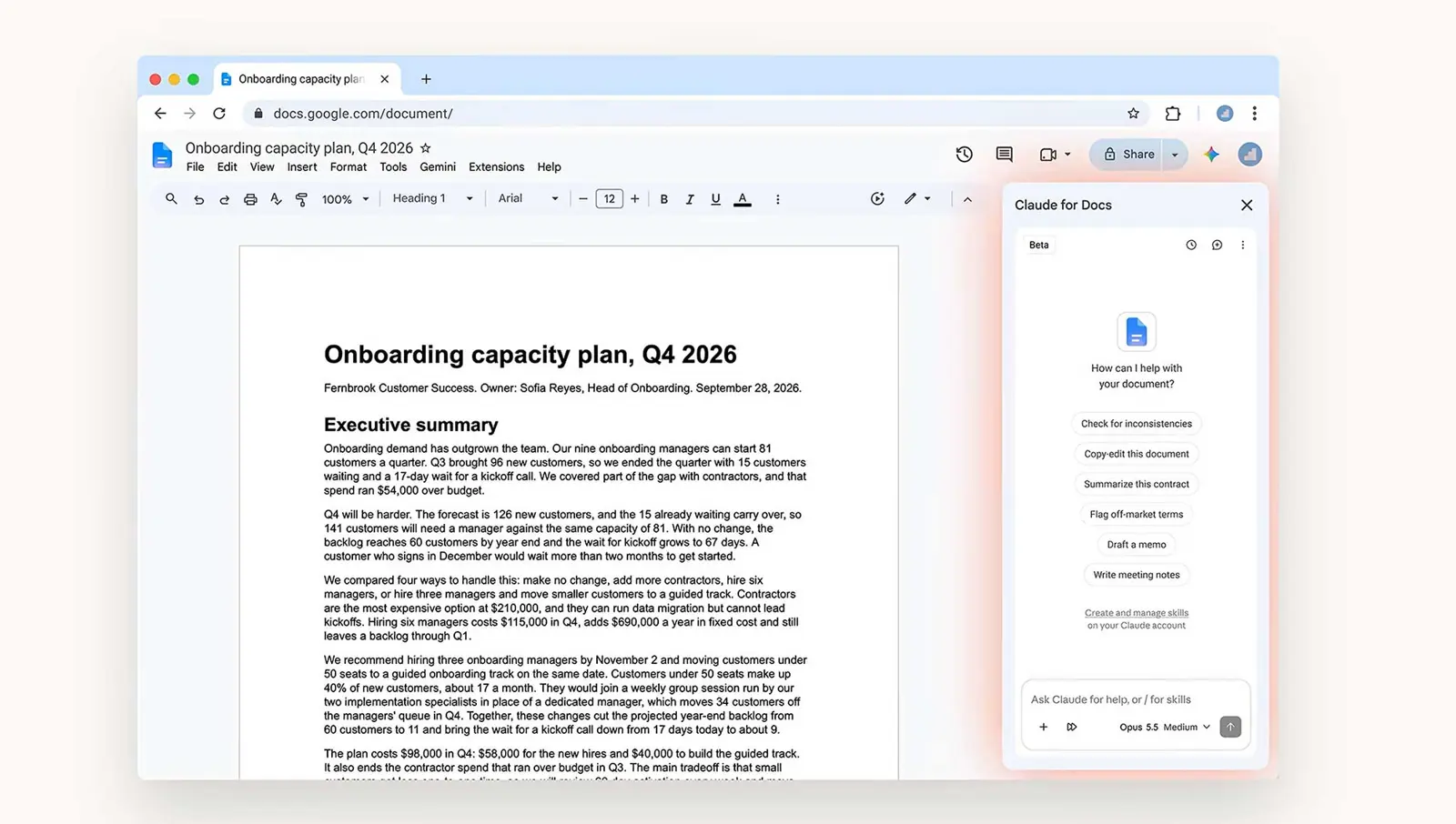Expand the Share button dropdown arrow
The height and width of the screenshot is (824, 1456).
tap(1175, 155)
